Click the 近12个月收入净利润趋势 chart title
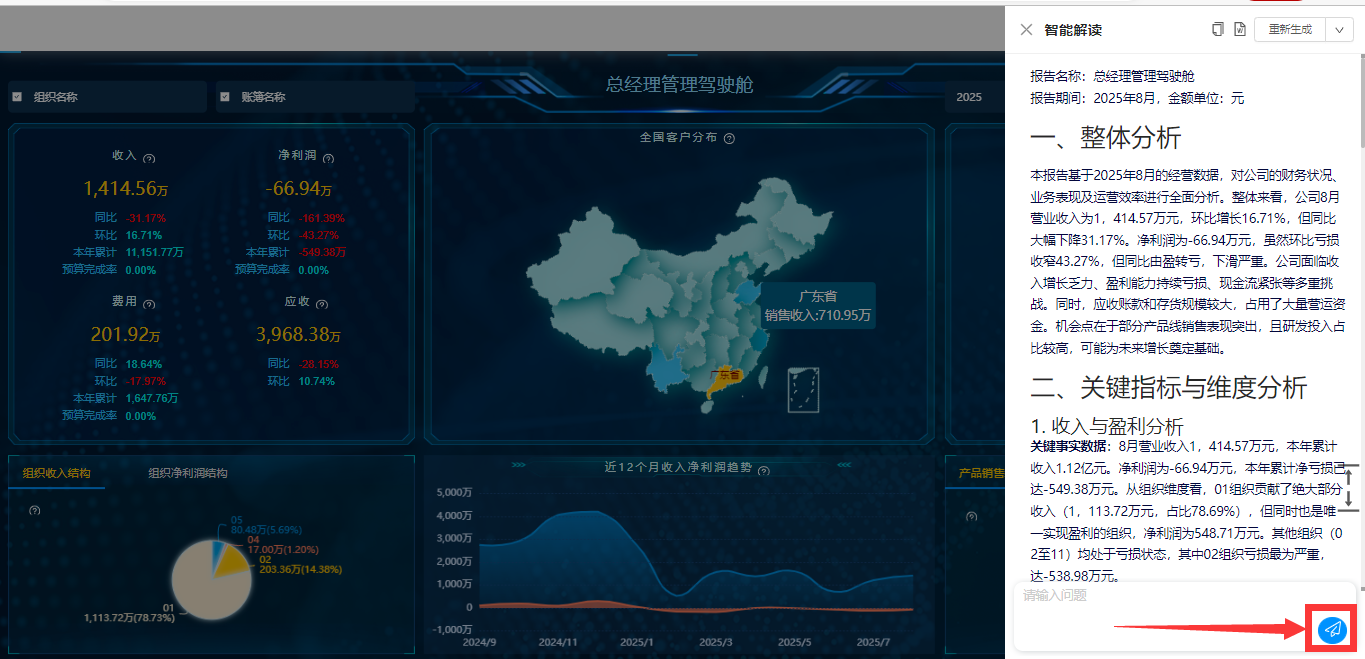The width and height of the screenshot is (1365, 659). pyautogui.click(x=679, y=467)
